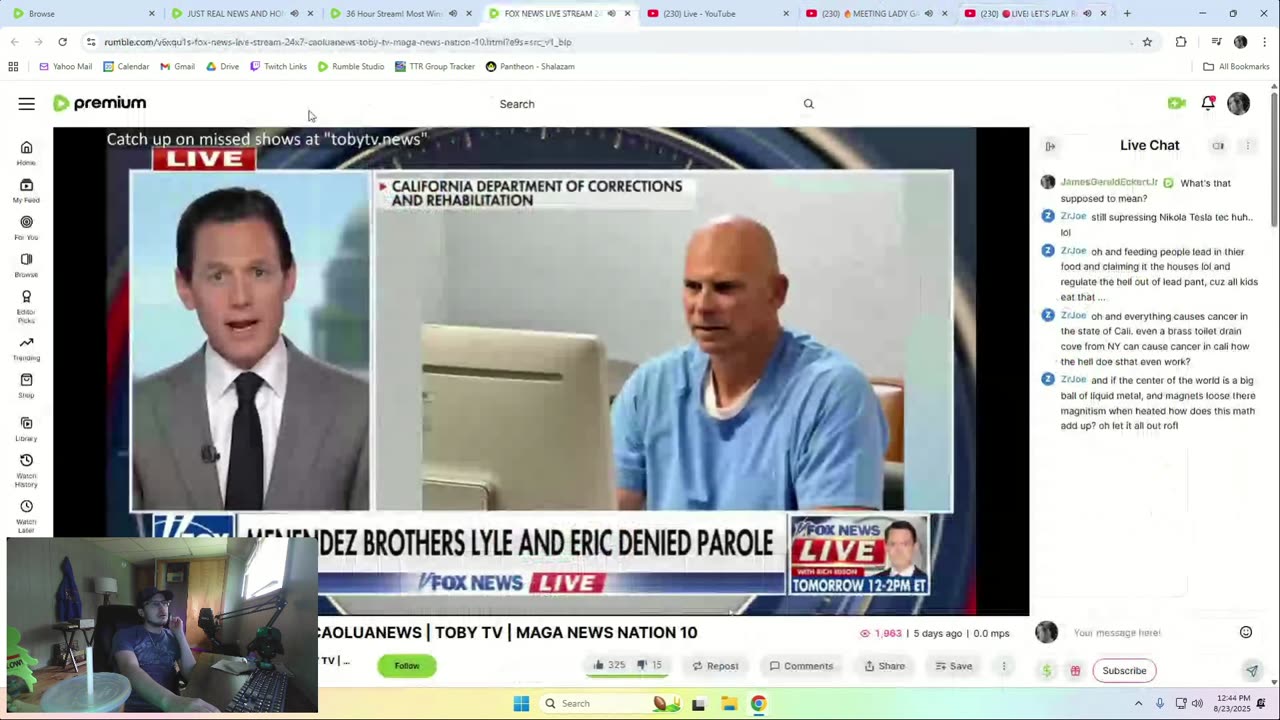This screenshot has height=720, width=1280.
Task: Dislike the video with thumbs down
Action: (x=651, y=666)
